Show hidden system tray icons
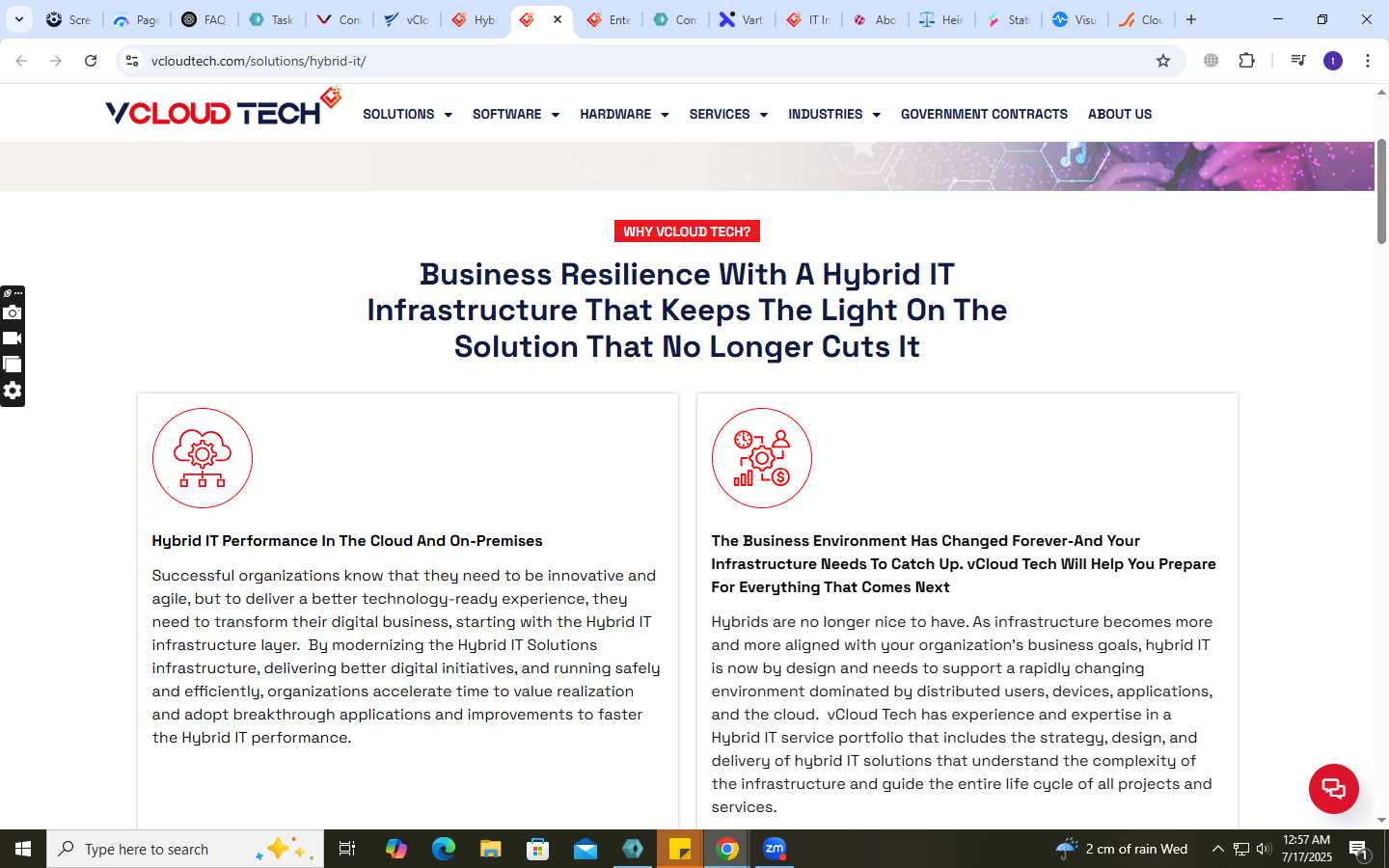This screenshot has height=868, width=1389. pos(1217,849)
